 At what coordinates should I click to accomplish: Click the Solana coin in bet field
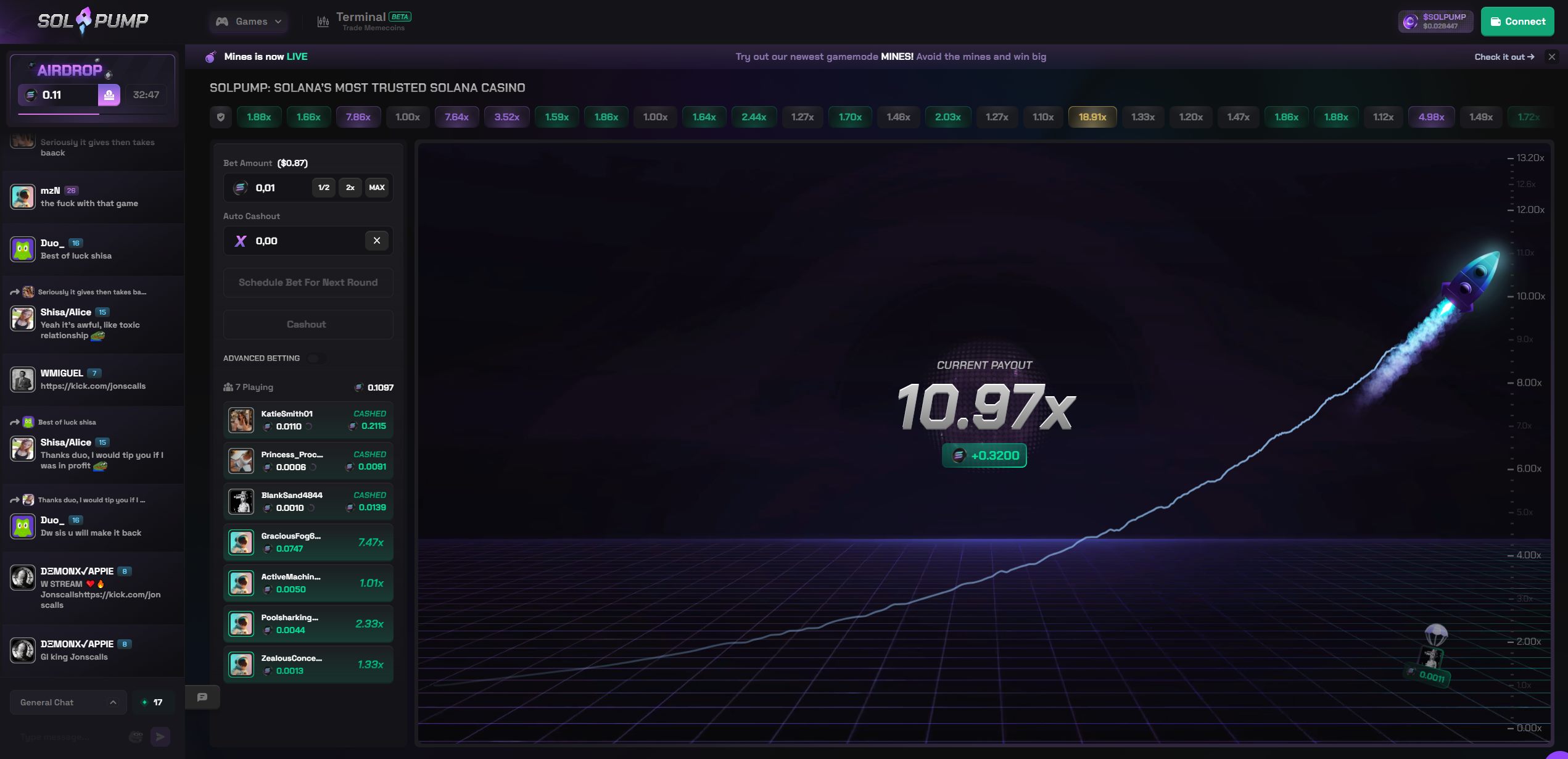tap(240, 188)
